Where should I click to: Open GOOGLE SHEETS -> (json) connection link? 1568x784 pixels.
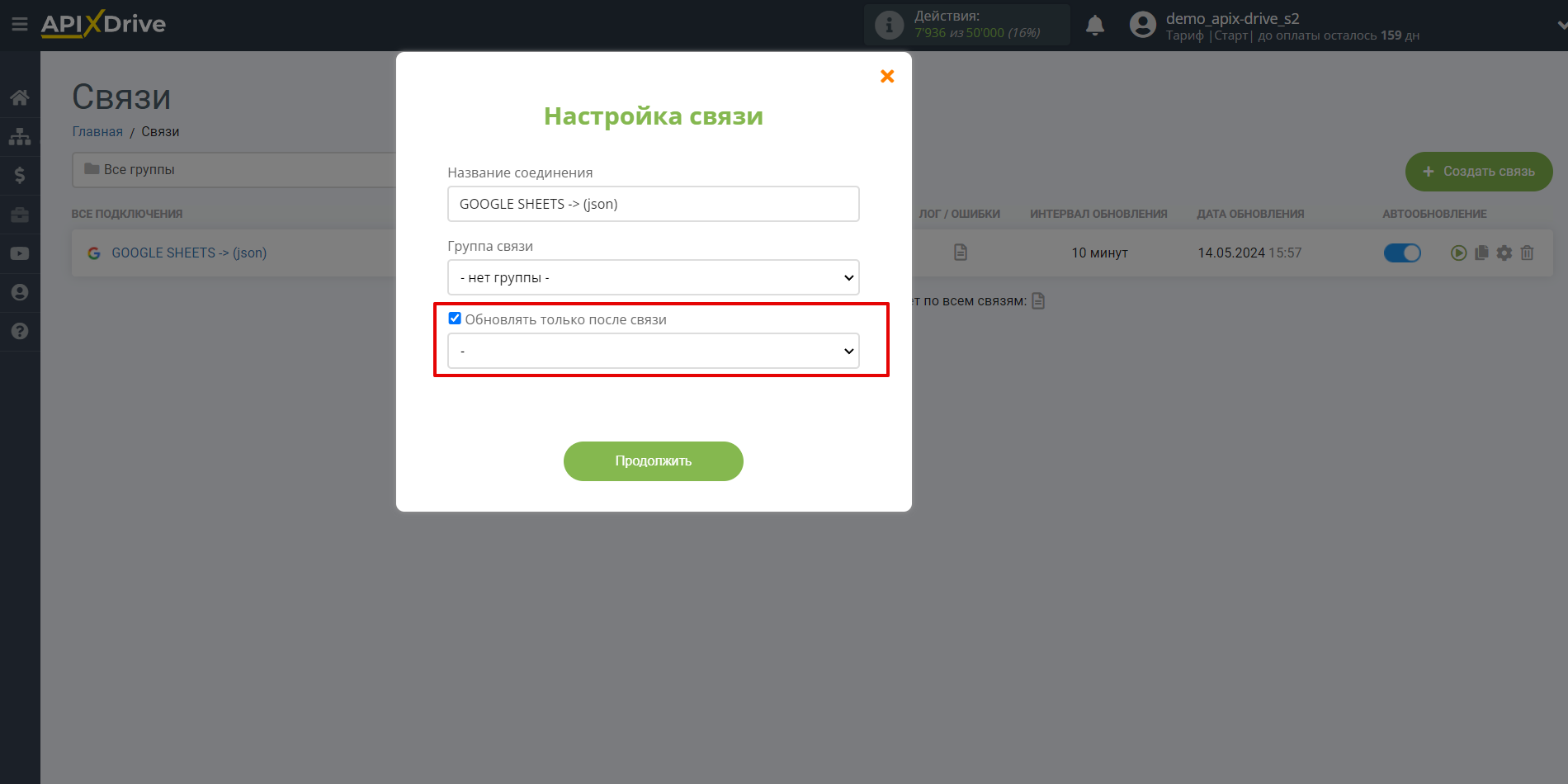click(189, 253)
